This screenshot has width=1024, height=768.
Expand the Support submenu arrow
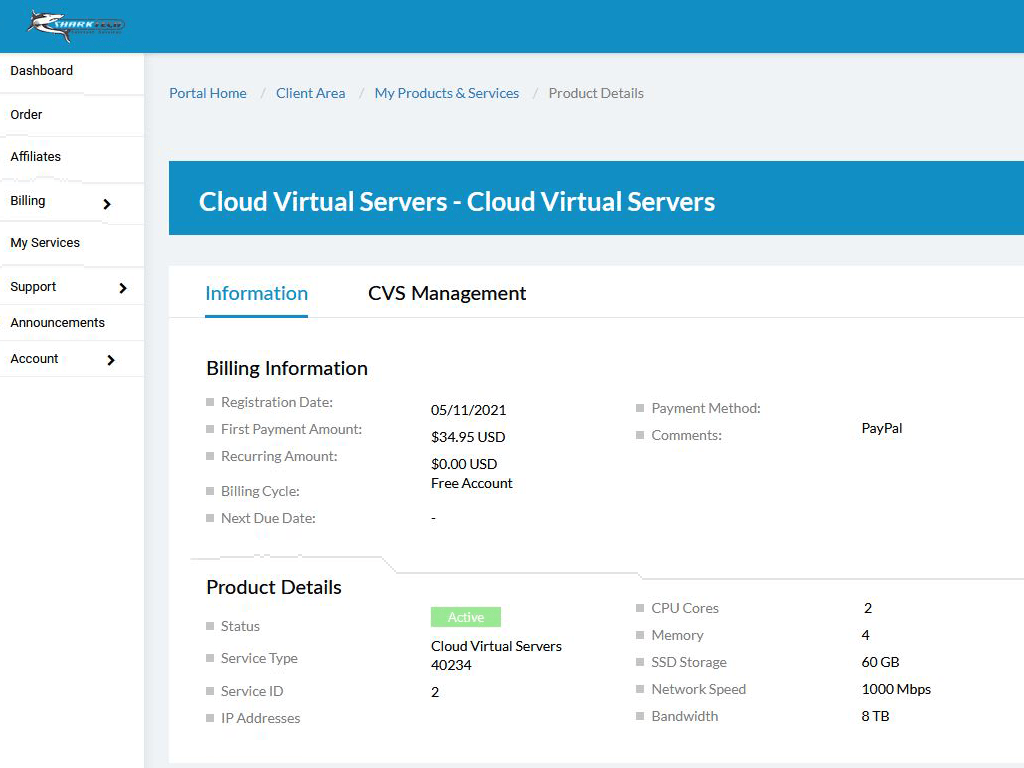coord(123,288)
